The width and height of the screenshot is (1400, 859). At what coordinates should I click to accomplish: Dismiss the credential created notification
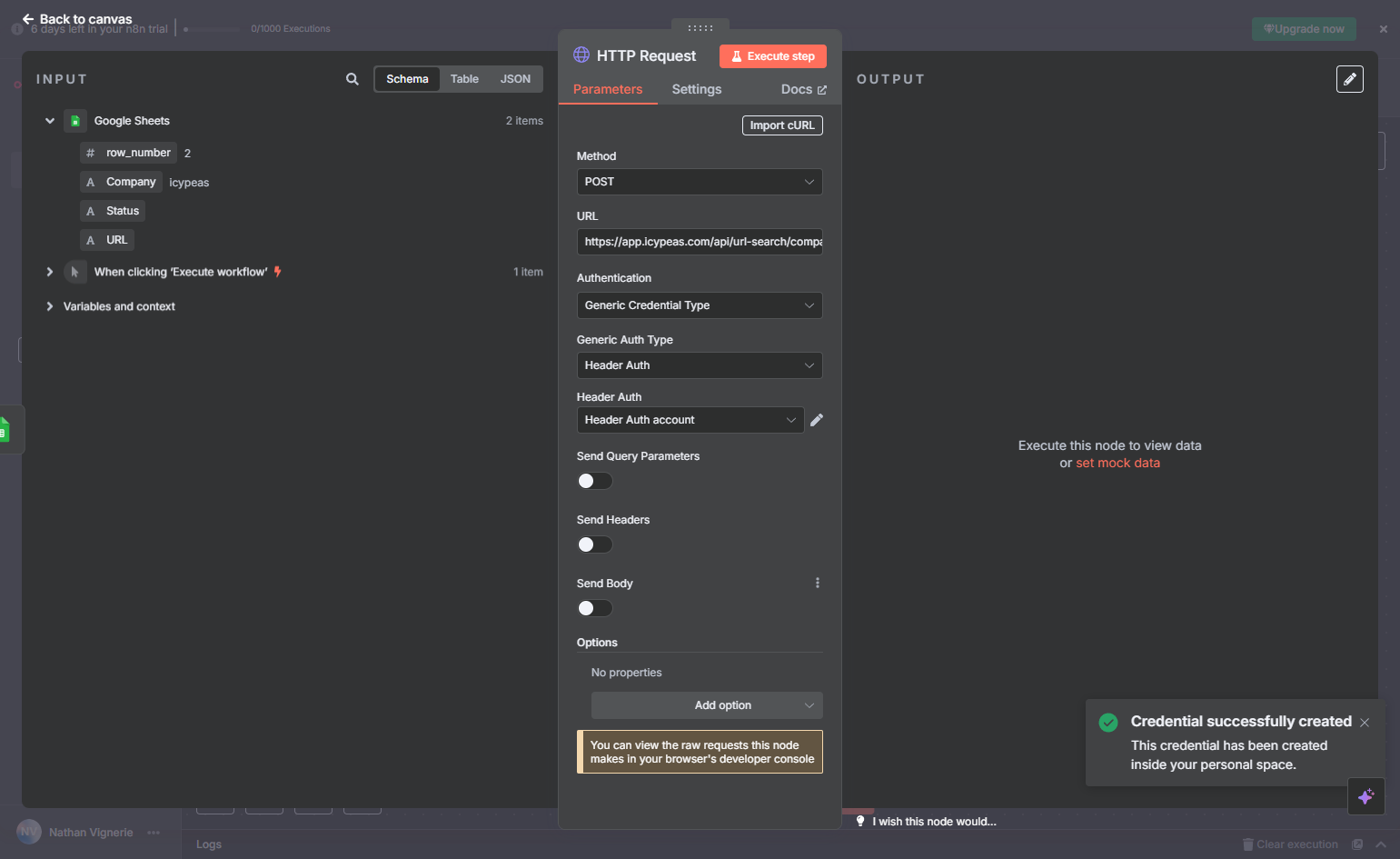click(1365, 723)
